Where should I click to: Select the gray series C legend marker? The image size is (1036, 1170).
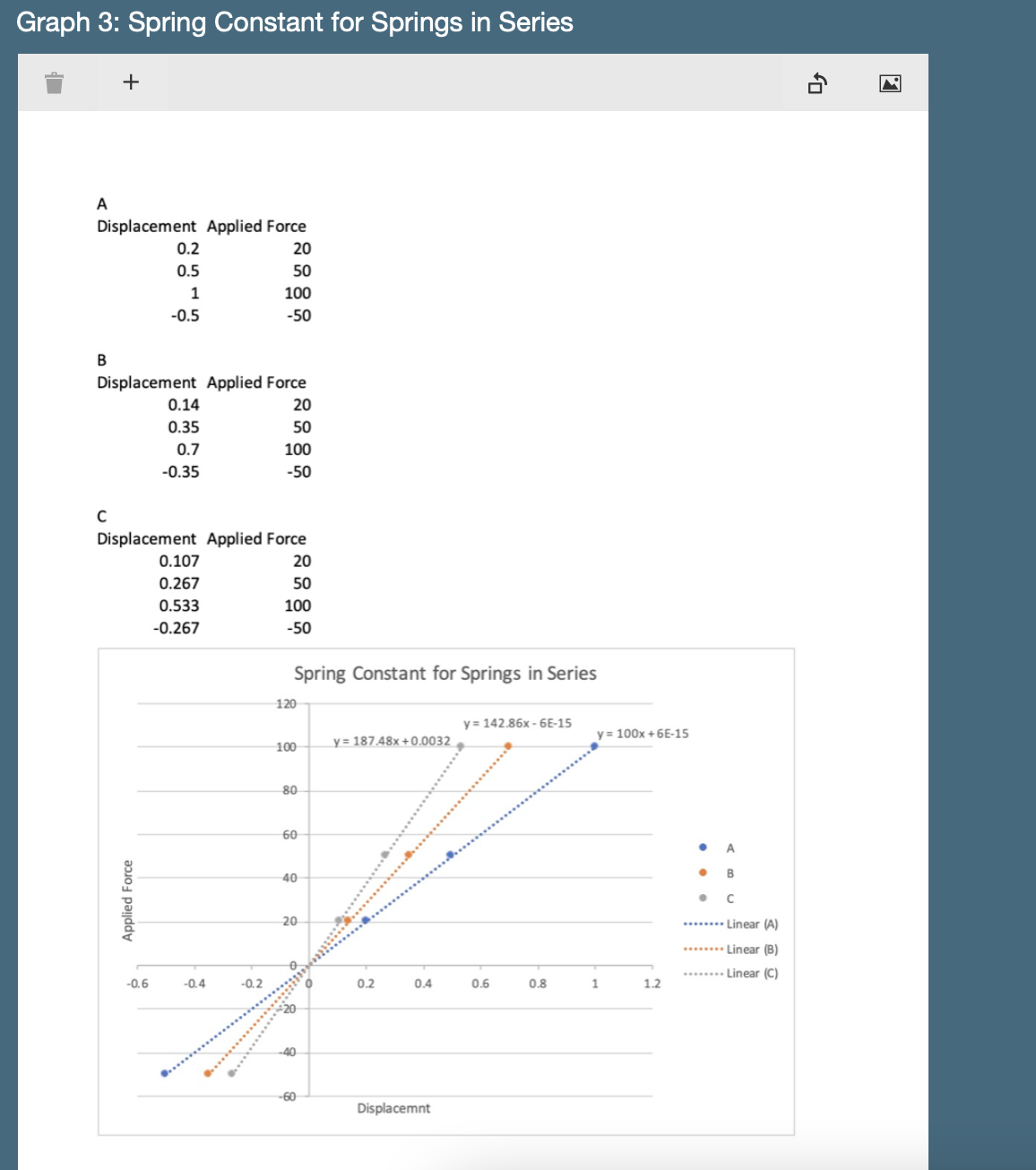[x=702, y=896]
